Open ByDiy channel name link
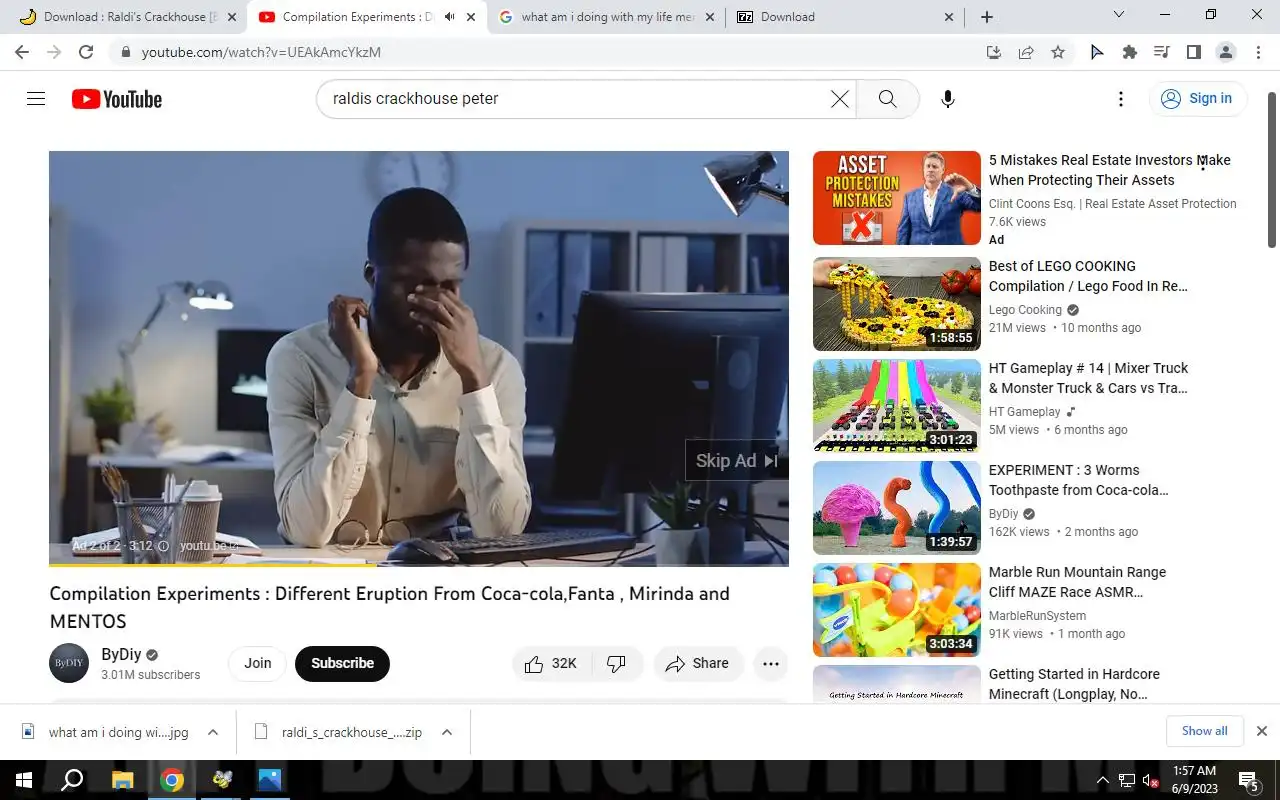Screen dimensions: 1280x800 coord(121,655)
